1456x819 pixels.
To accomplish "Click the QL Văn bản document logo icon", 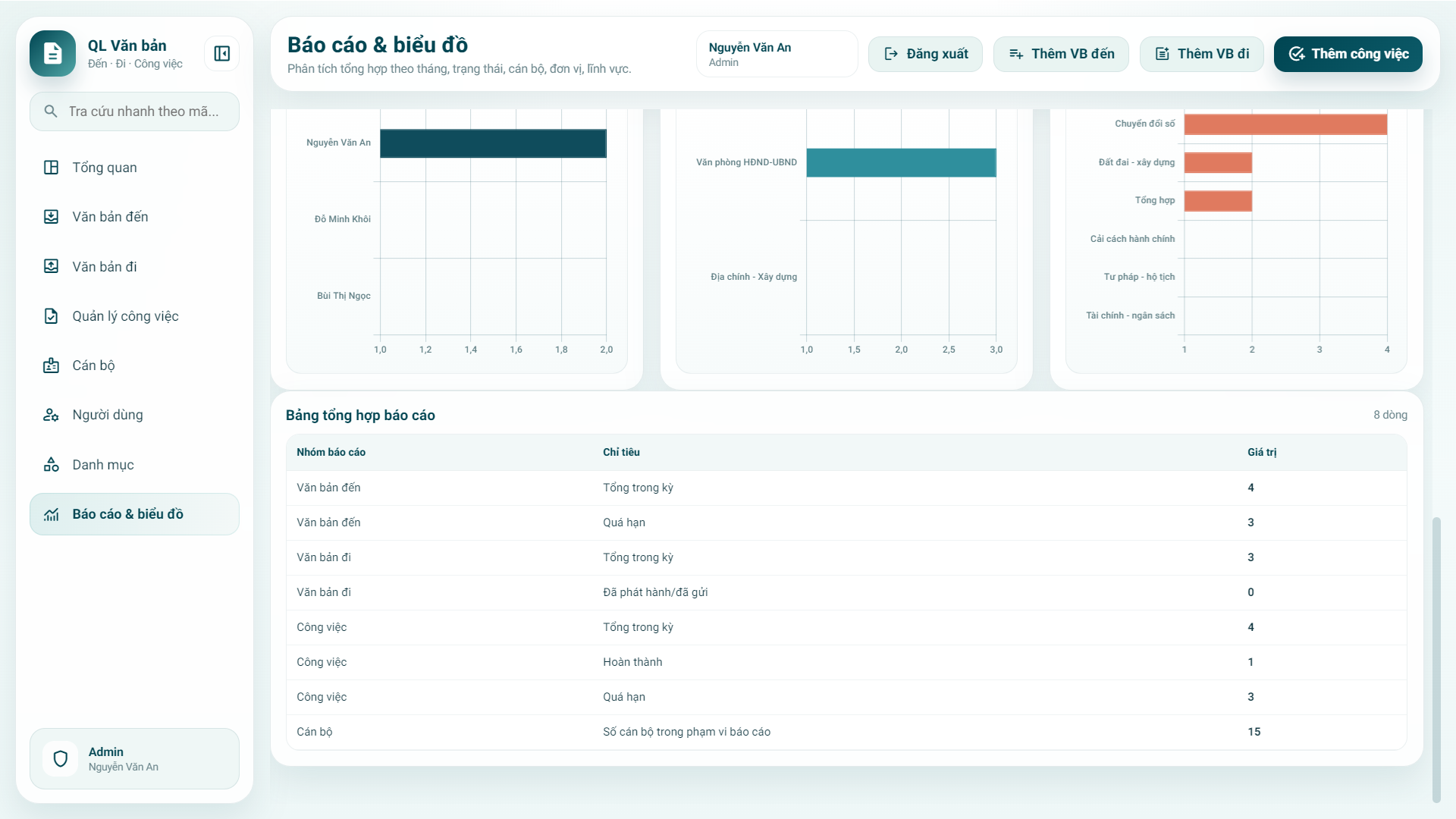I will [x=52, y=54].
